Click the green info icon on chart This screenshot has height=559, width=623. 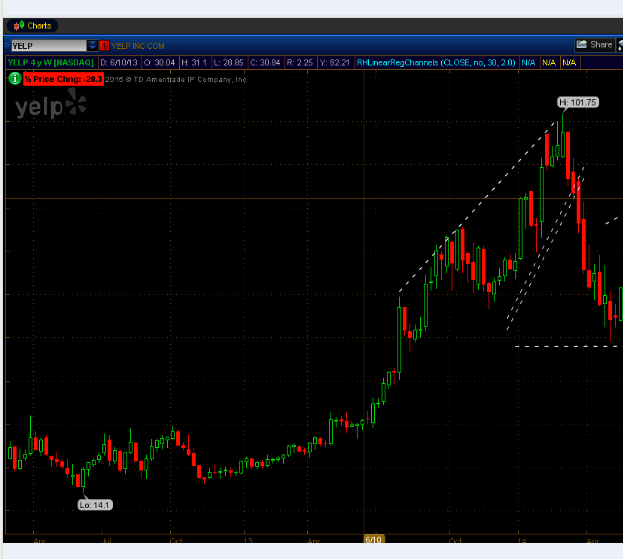click(15, 78)
